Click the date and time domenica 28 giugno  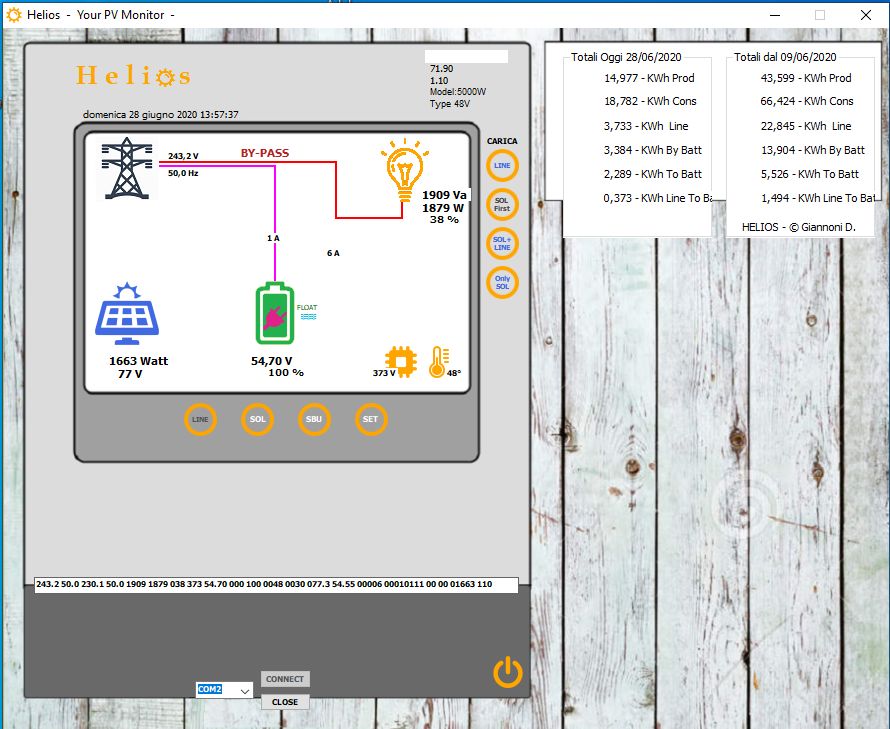pyautogui.click(x=161, y=115)
